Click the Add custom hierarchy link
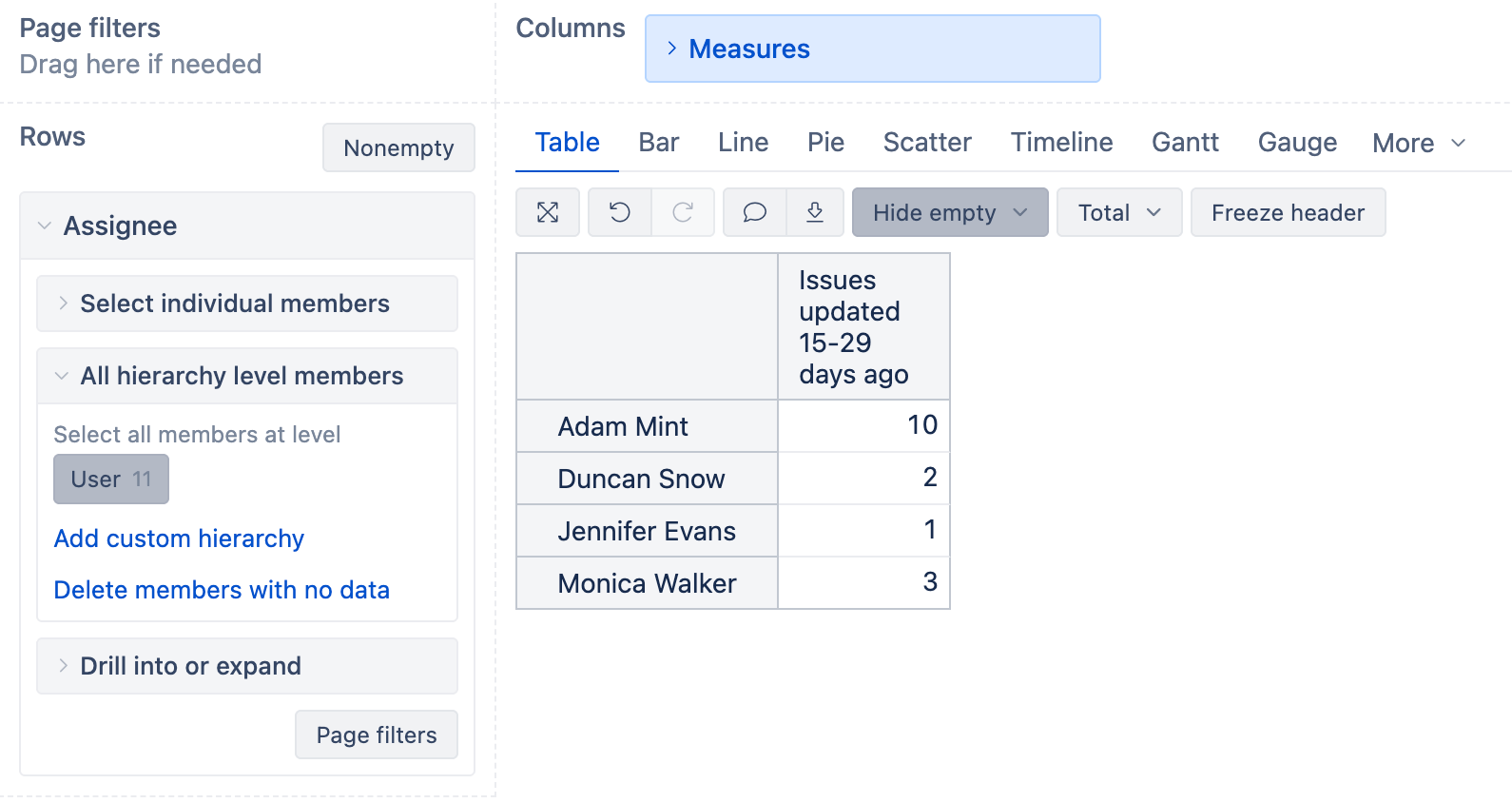This screenshot has width=1512, height=803. coord(179,539)
